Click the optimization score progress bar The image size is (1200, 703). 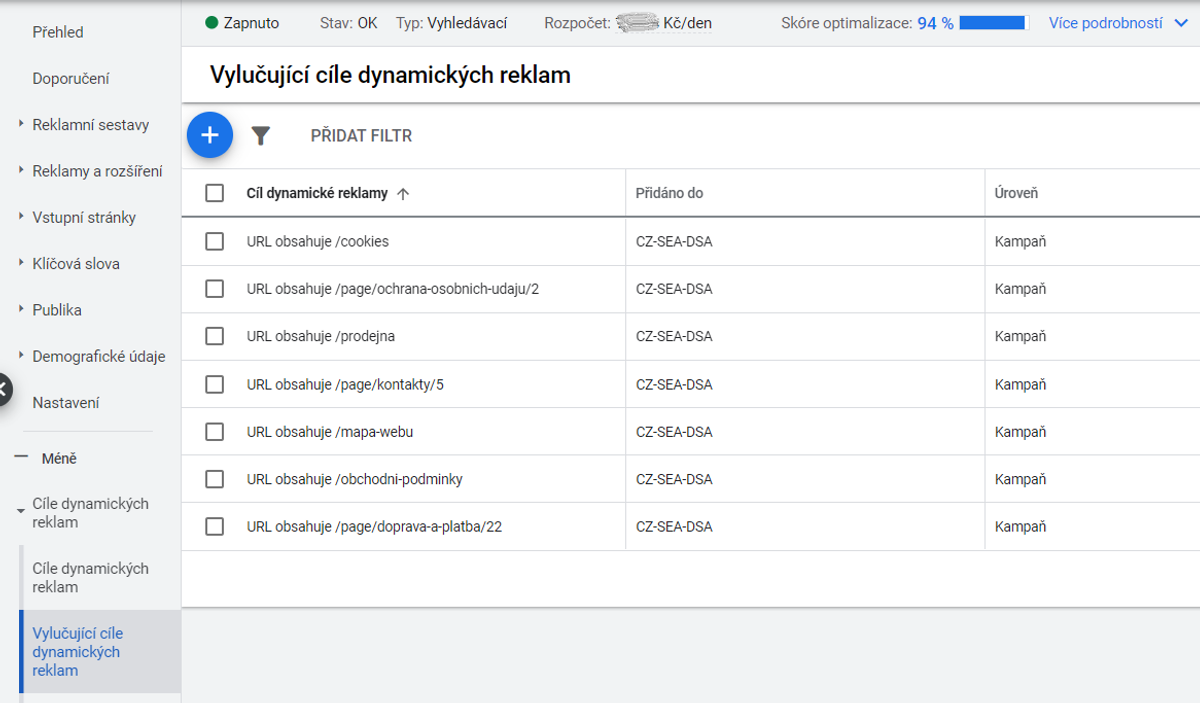(x=994, y=23)
